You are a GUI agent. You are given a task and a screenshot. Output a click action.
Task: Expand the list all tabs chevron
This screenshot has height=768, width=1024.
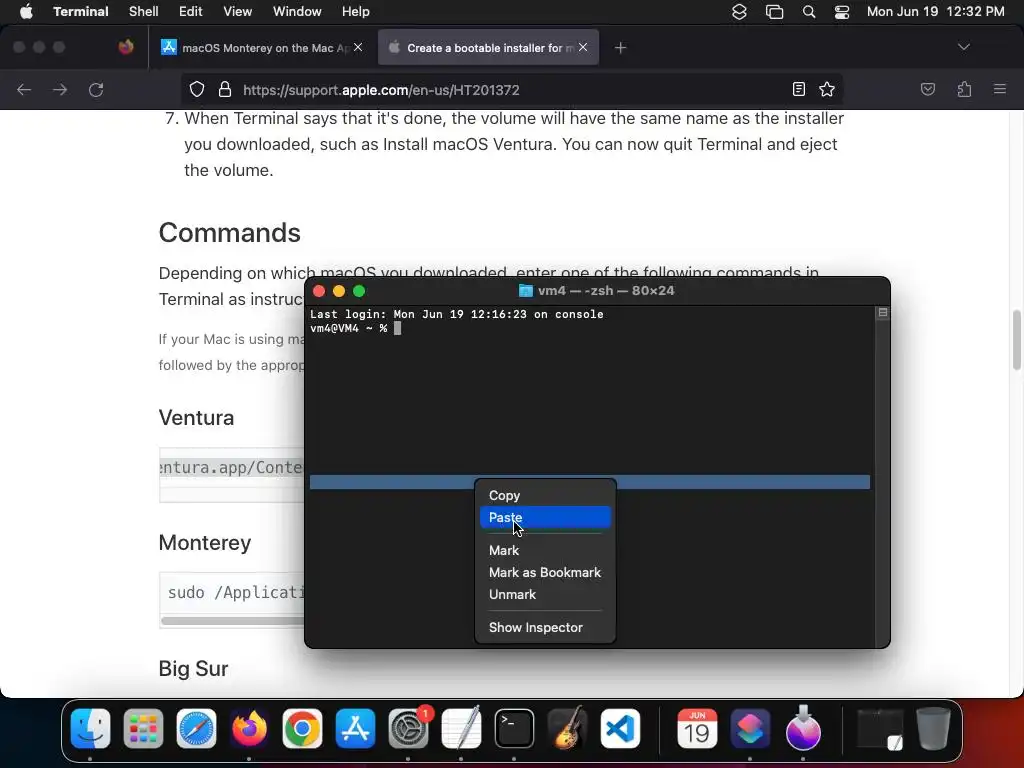coord(963,47)
